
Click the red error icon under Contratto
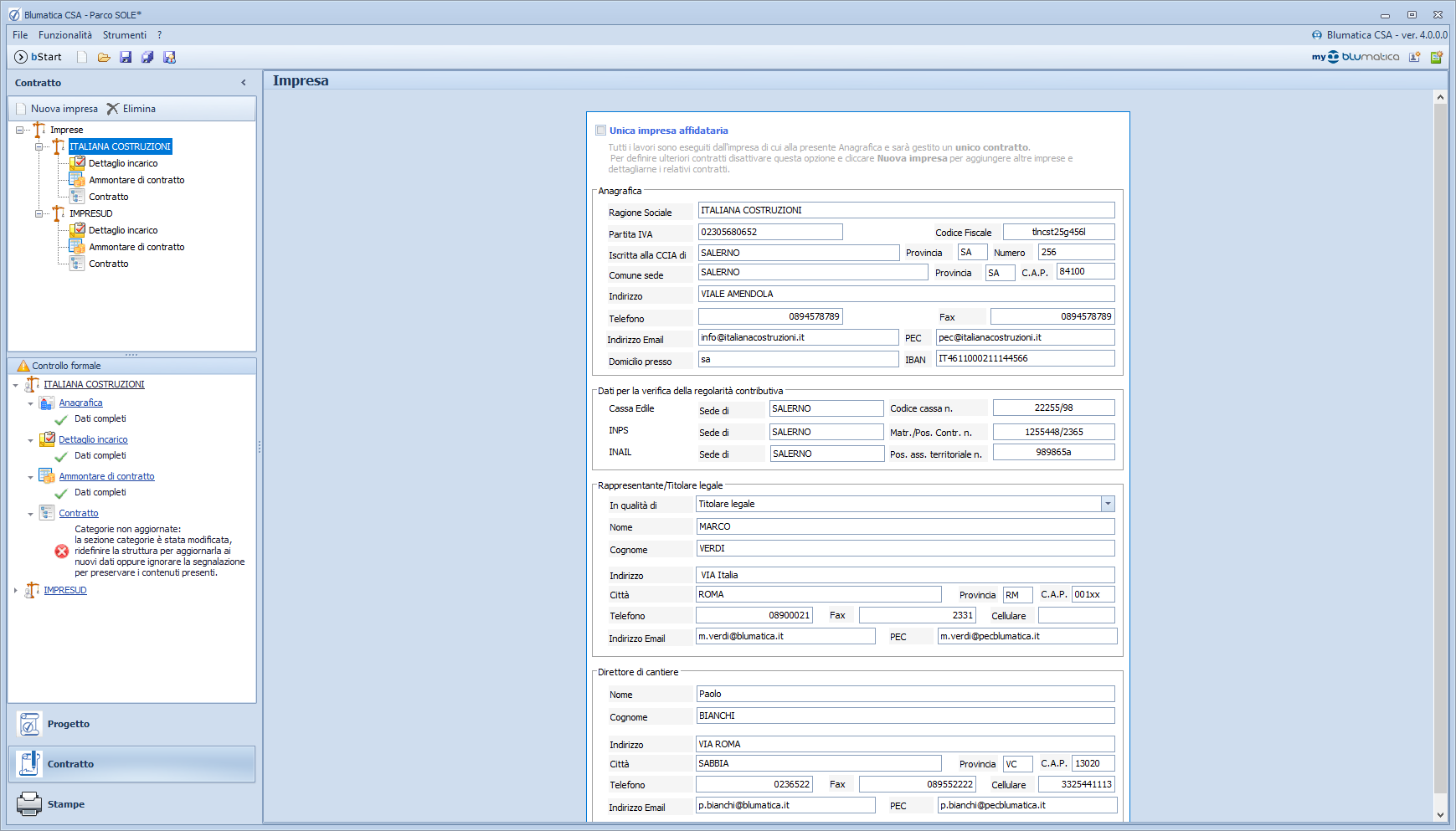(62, 551)
